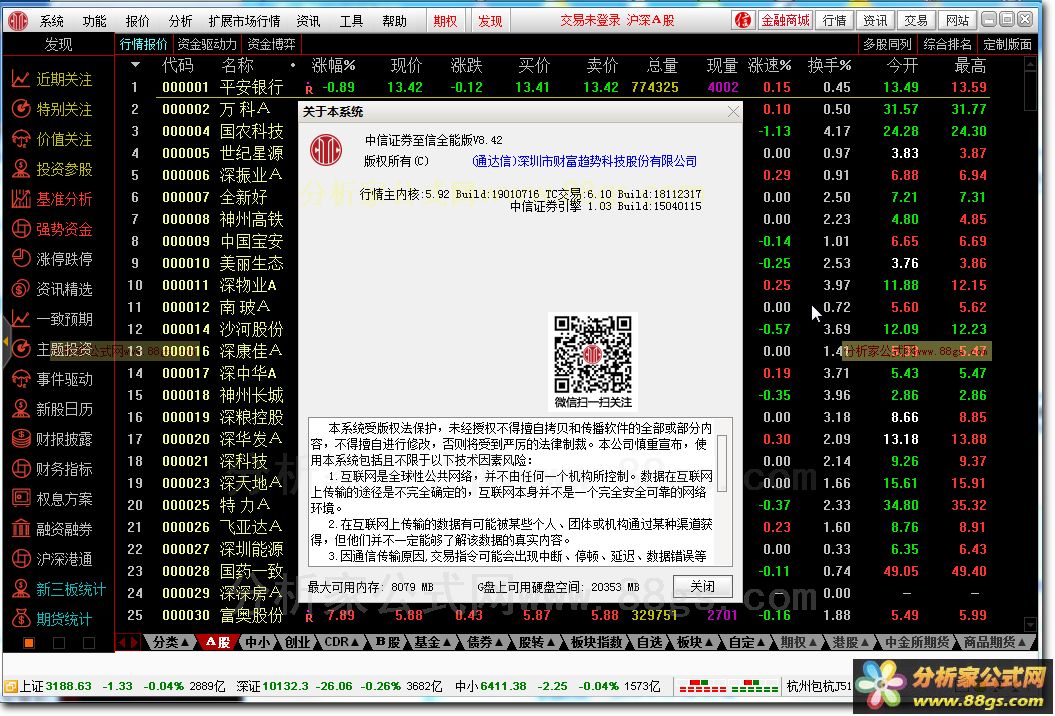
Task: Sort by 换手% column header
Action: click(x=829, y=65)
